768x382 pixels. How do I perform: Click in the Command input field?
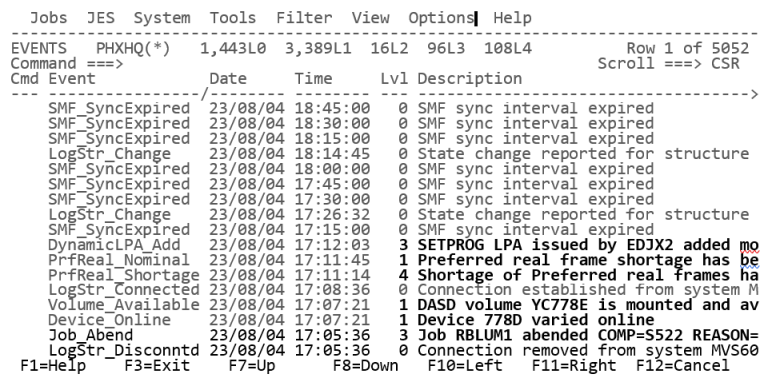(358, 64)
